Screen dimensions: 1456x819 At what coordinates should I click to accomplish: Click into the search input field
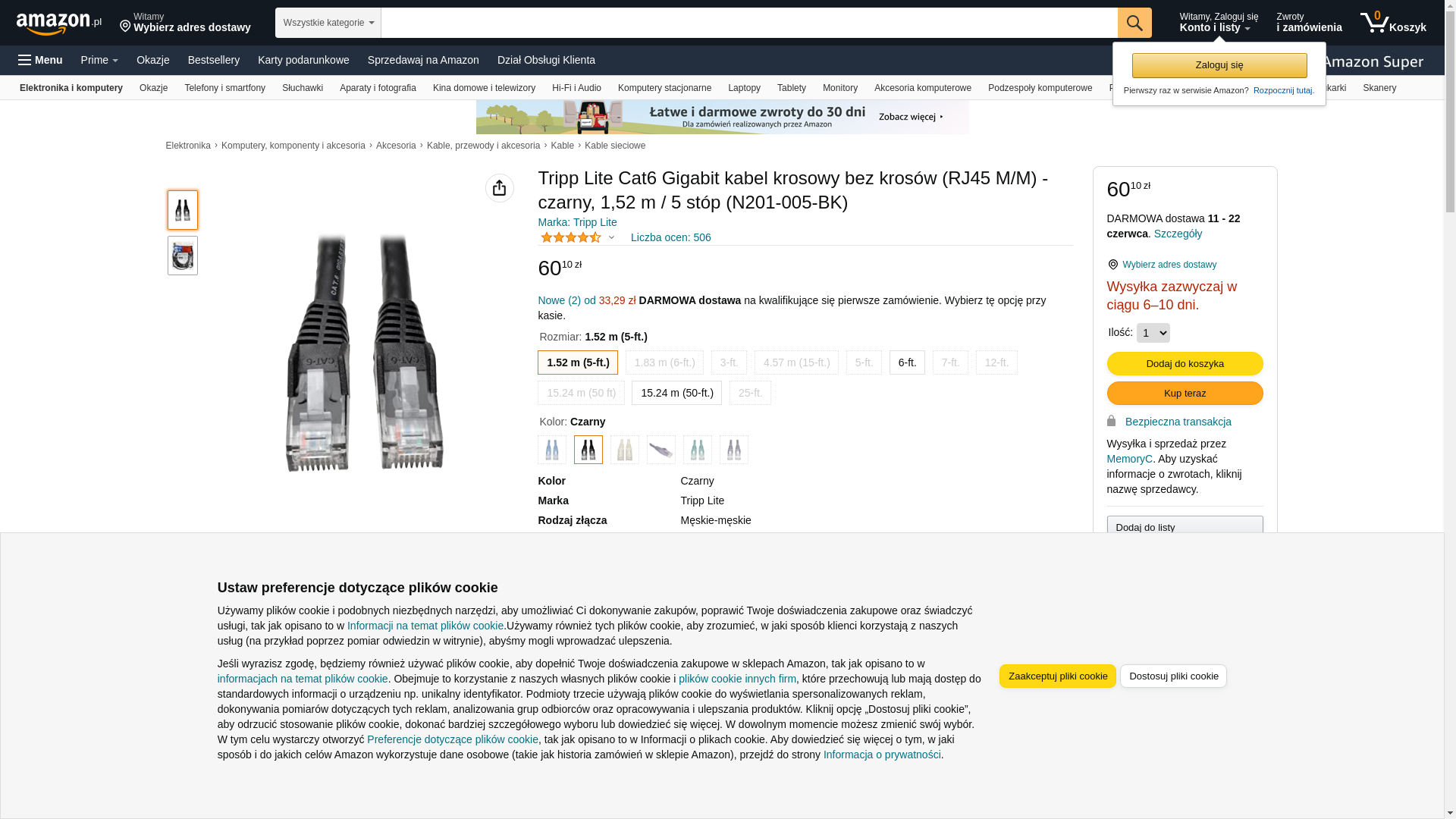tap(748, 23)
